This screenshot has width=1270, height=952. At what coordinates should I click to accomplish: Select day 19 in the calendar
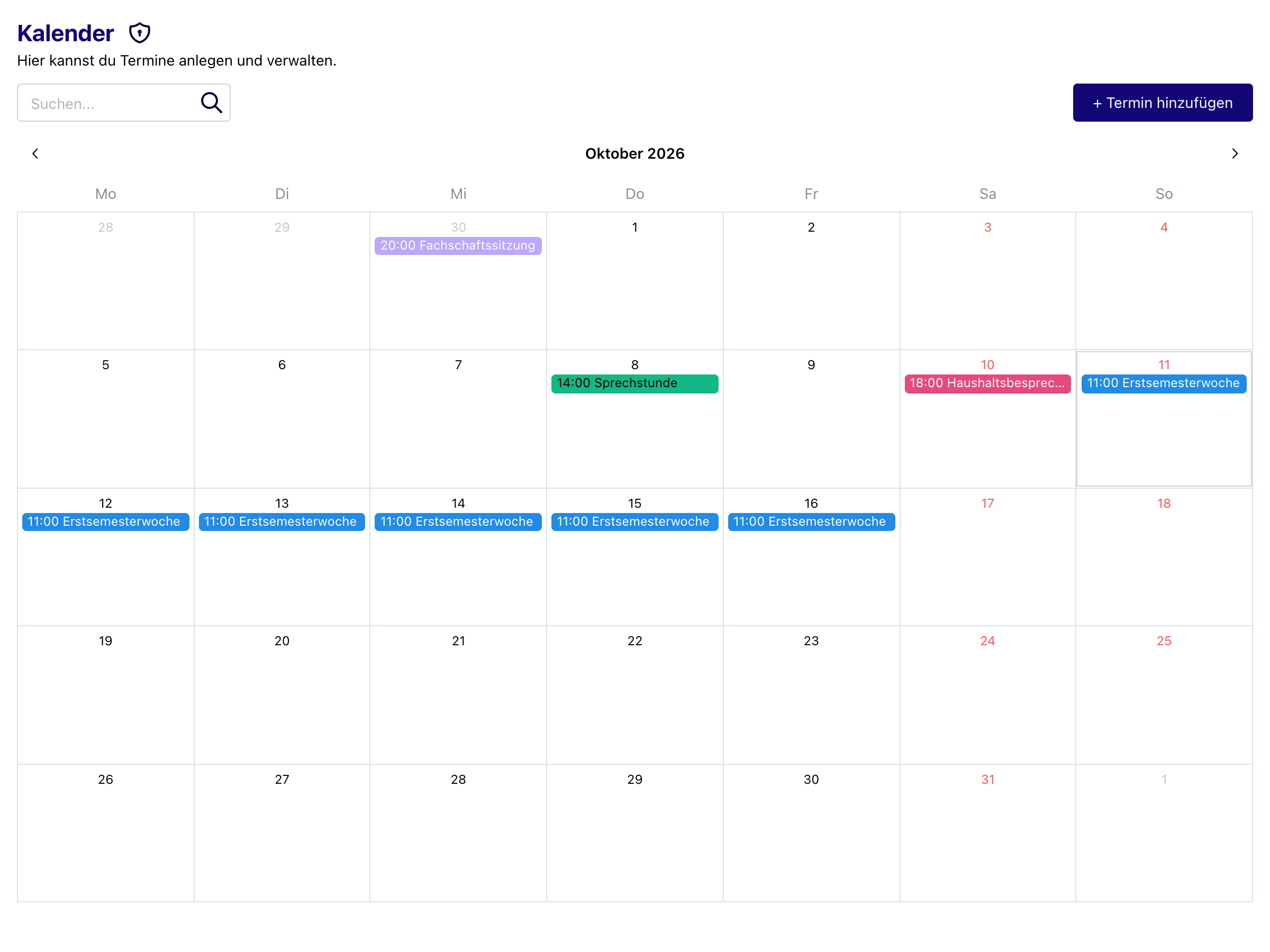[106, 695]
